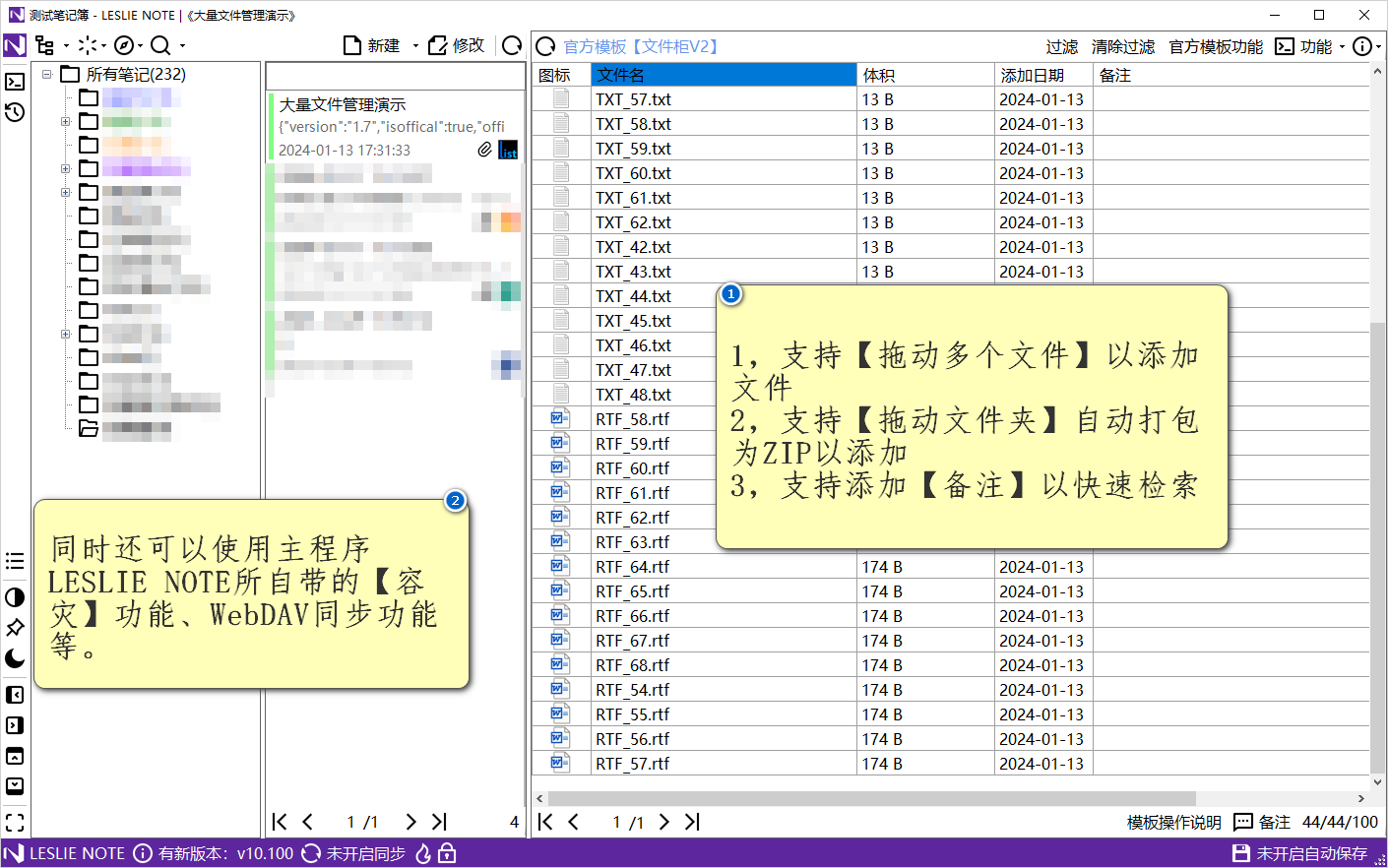
Task: Click the notebook tree structure icon
Action: [x=45, y=45]
